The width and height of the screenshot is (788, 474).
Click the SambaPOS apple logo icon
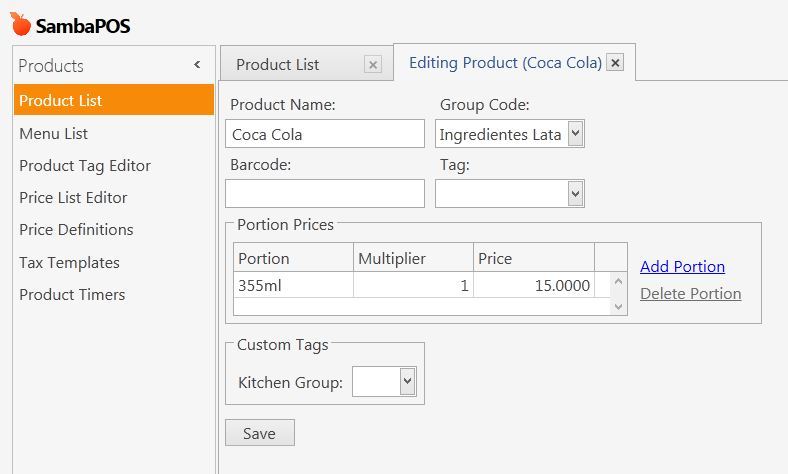point(20,24)
